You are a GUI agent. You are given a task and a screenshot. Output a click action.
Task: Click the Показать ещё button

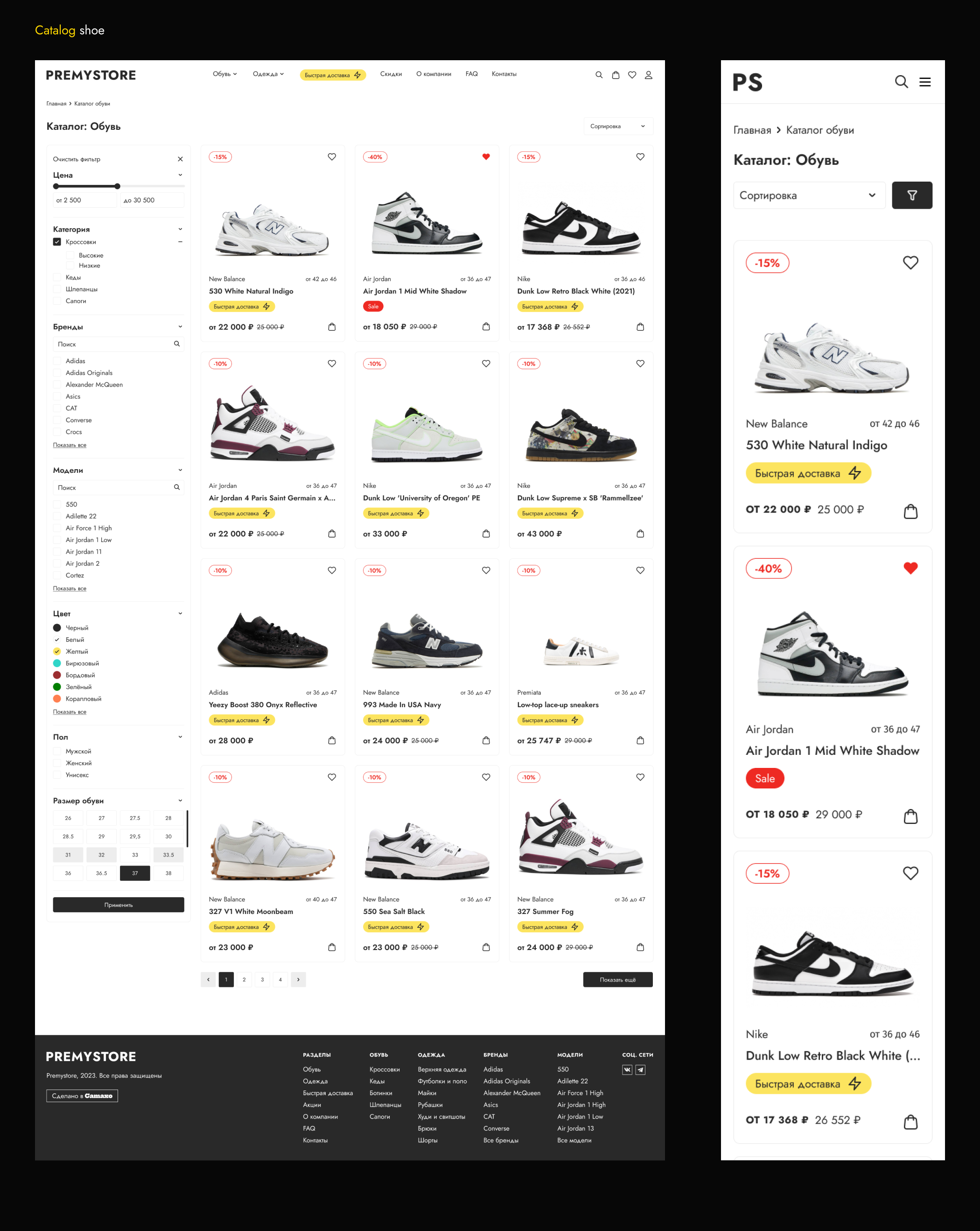[617, 980]
